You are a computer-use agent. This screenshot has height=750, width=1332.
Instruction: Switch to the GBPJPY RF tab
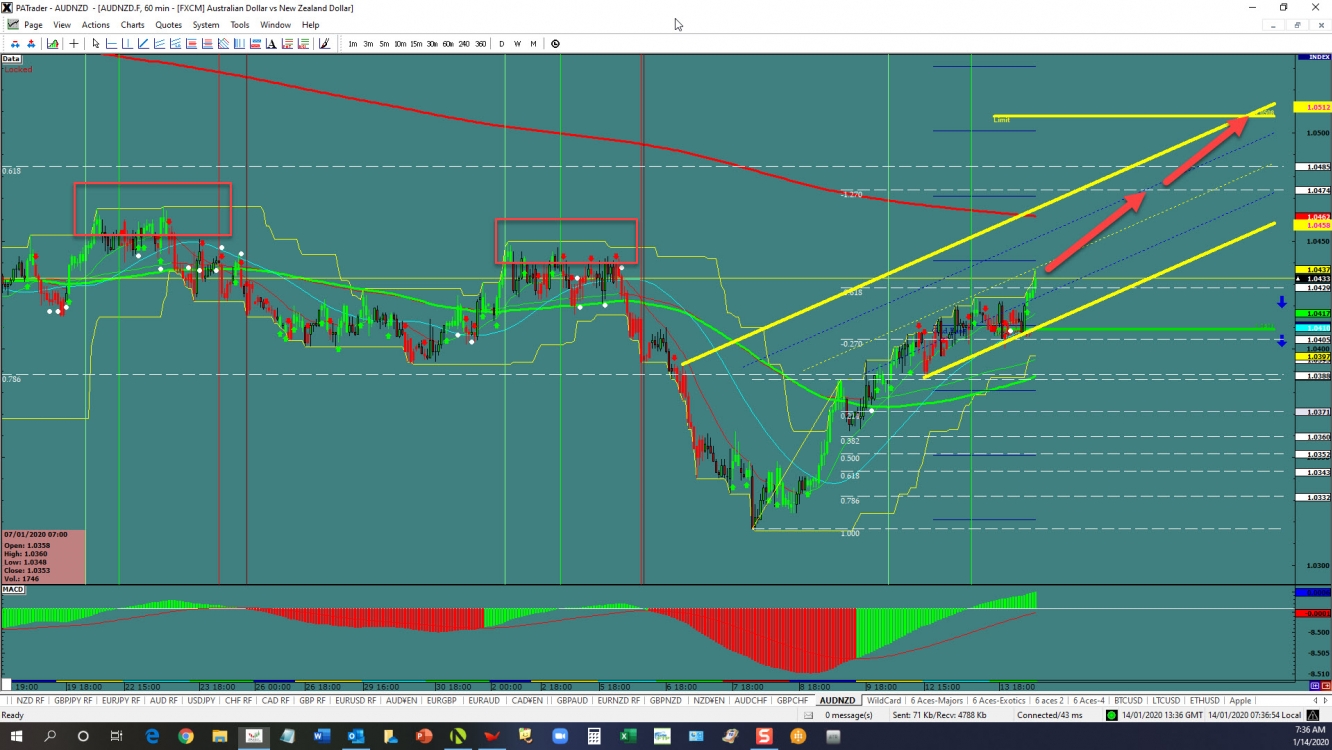(75, 700)
